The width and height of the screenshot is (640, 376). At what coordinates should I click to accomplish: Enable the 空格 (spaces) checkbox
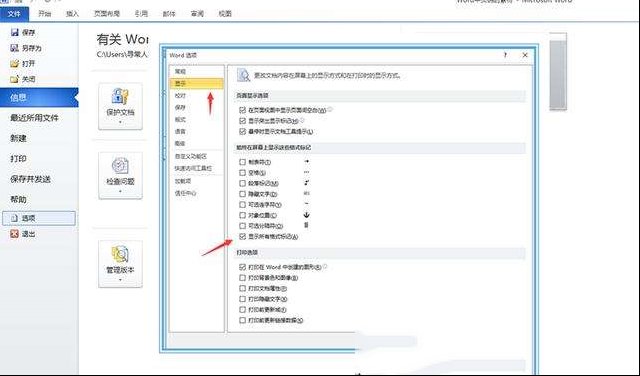click(242, 173)
